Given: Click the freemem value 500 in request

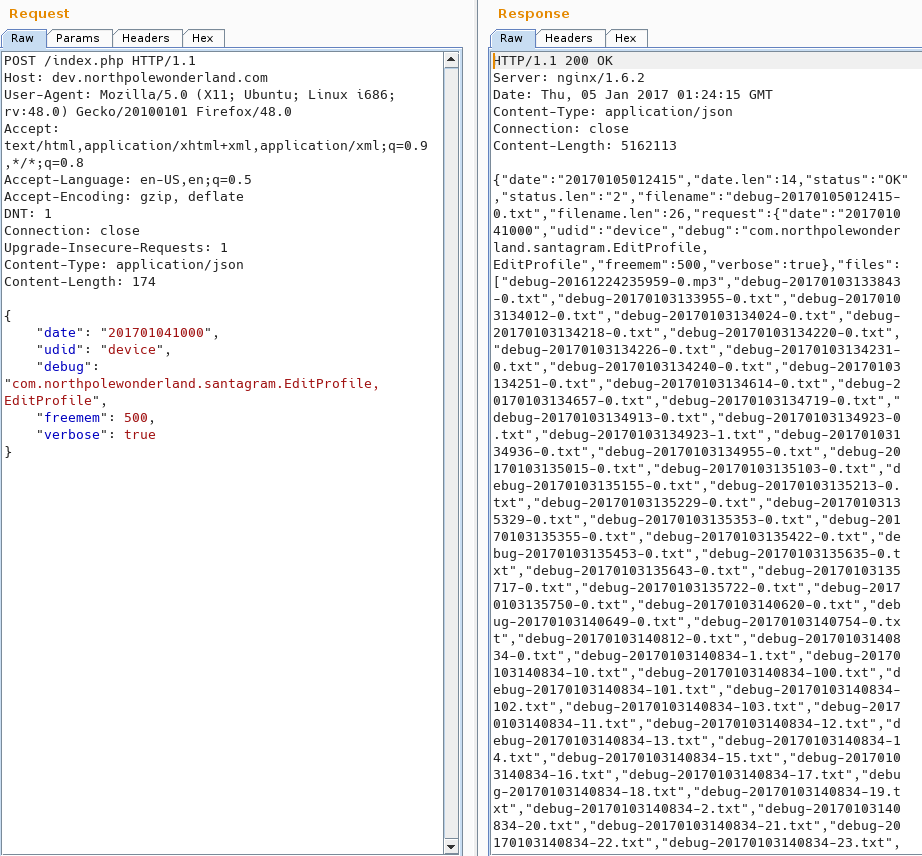Looking at the screenshot, I should 139,418.
